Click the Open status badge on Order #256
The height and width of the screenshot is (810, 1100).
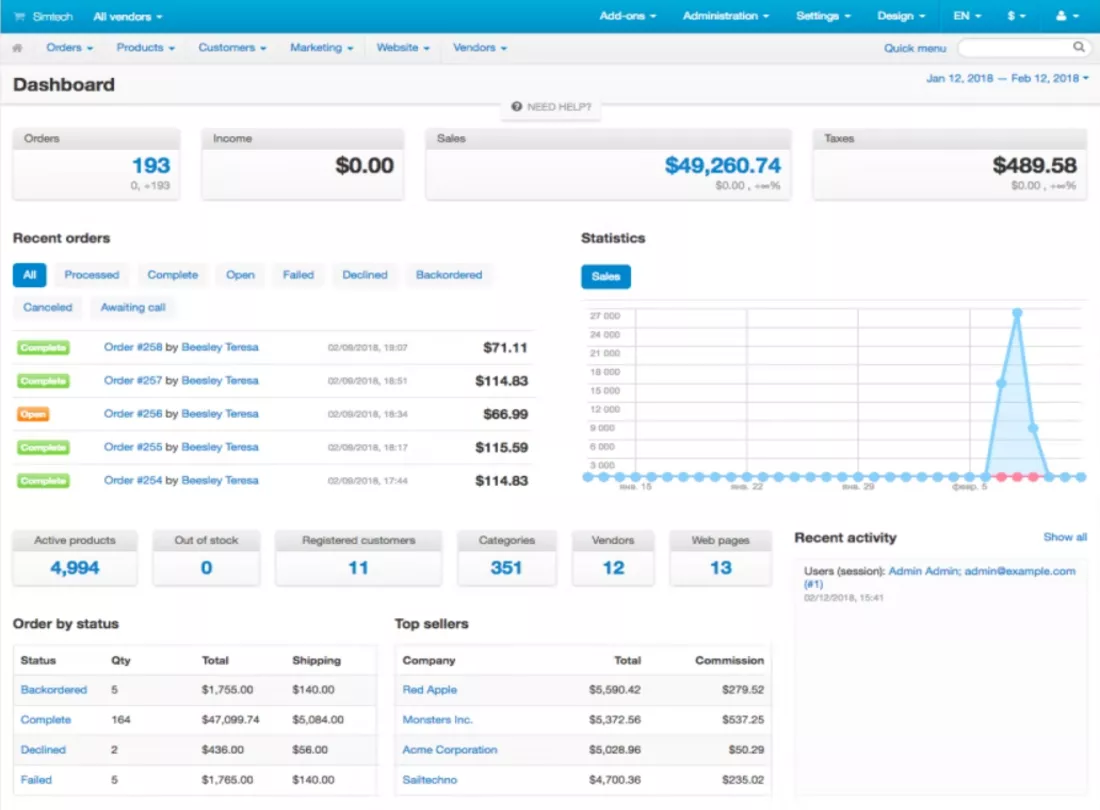click(x=33, y=414)
